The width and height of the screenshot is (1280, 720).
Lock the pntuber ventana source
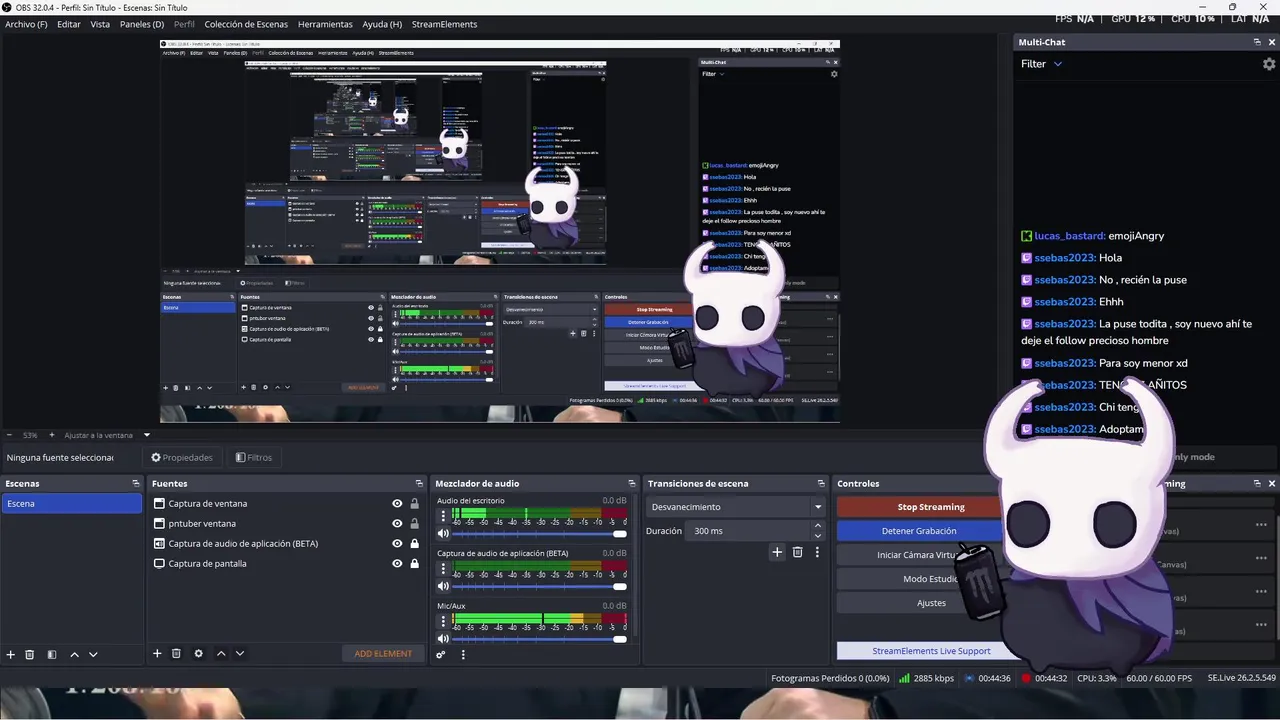(x=414, y=523)
